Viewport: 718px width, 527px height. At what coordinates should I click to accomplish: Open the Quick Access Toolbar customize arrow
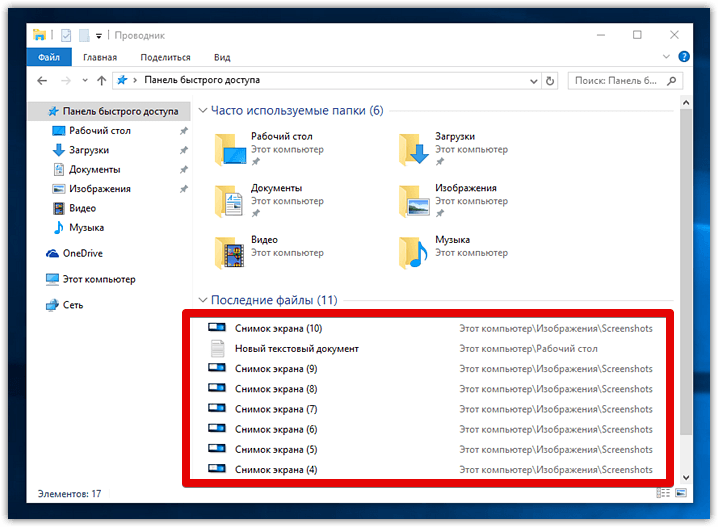pos(98,36)
